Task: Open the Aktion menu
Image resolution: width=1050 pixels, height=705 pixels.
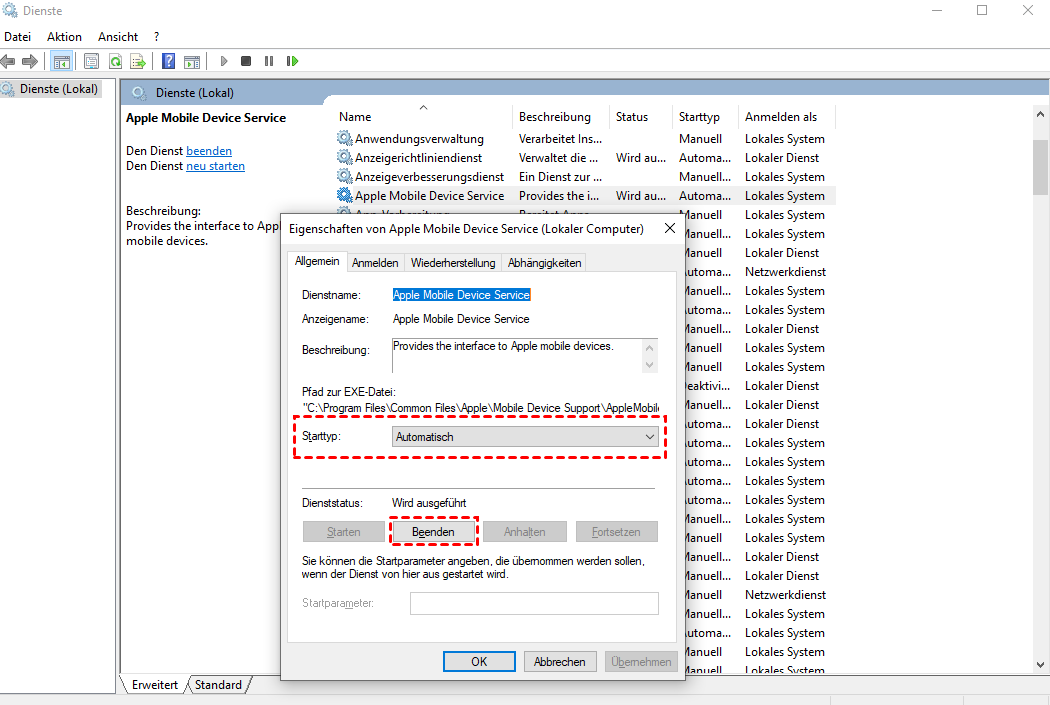Action: 64,37
